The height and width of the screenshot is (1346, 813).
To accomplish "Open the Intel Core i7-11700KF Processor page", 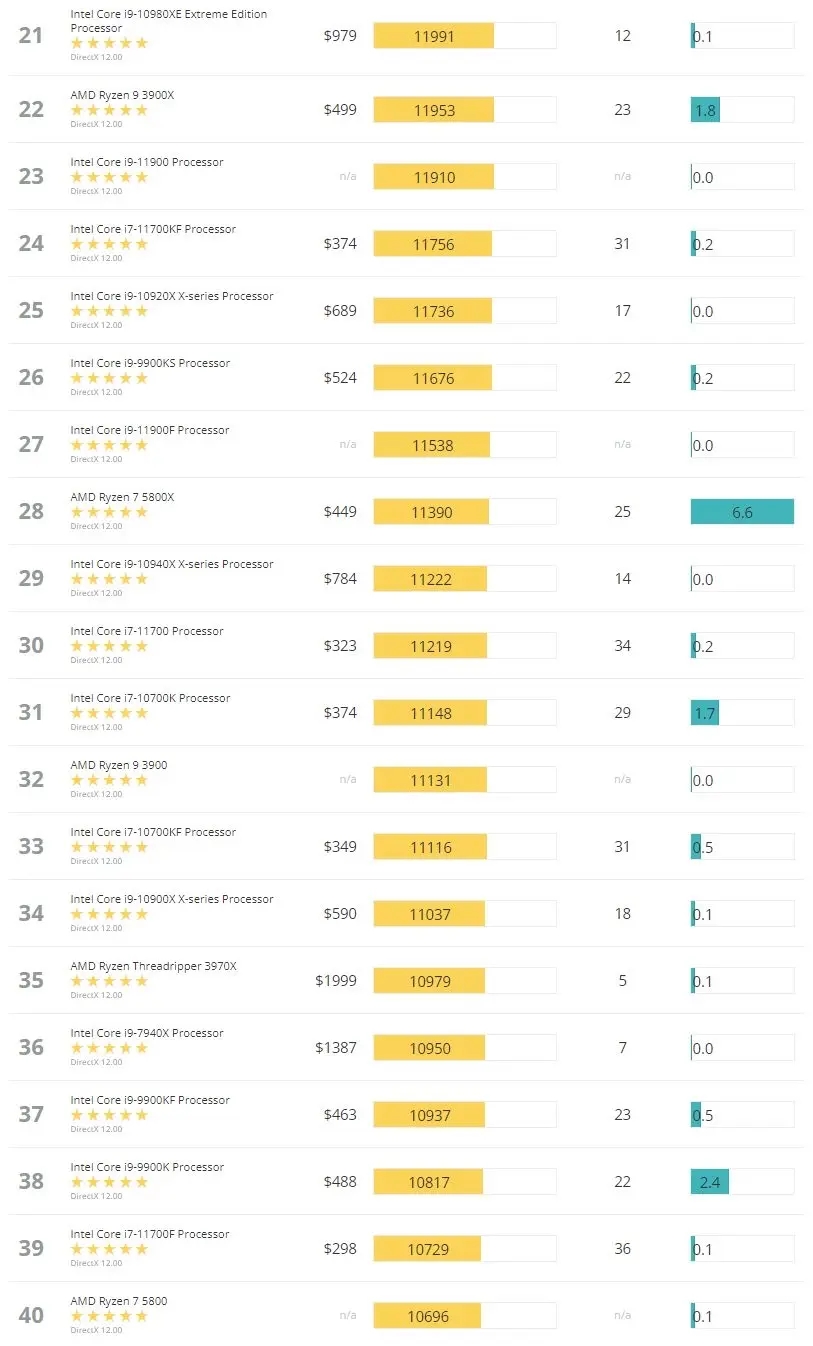I will [x=153, y=229].
